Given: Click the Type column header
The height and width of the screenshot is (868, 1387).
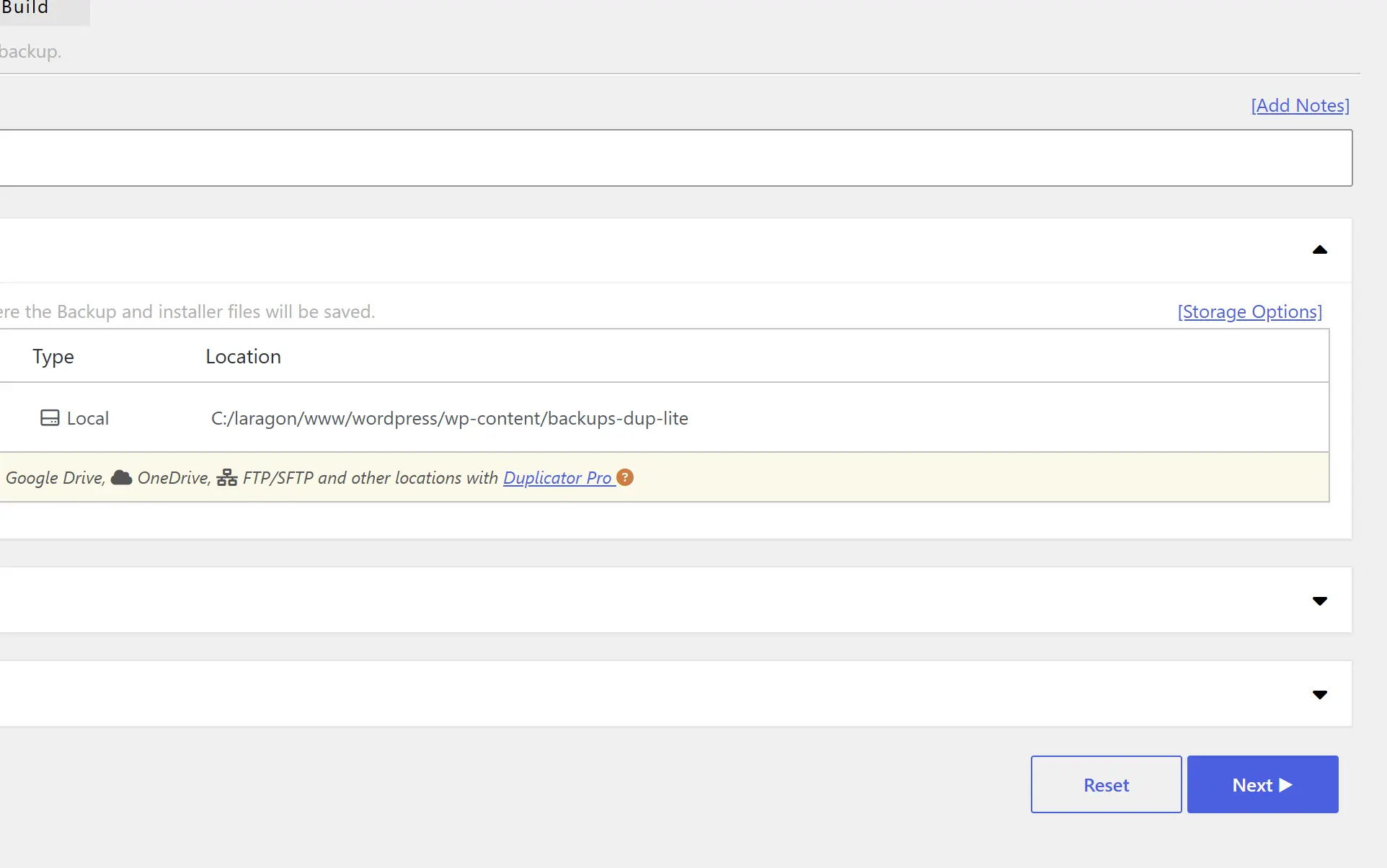Looking at the screenshot, I should click(x=53, y=356).
